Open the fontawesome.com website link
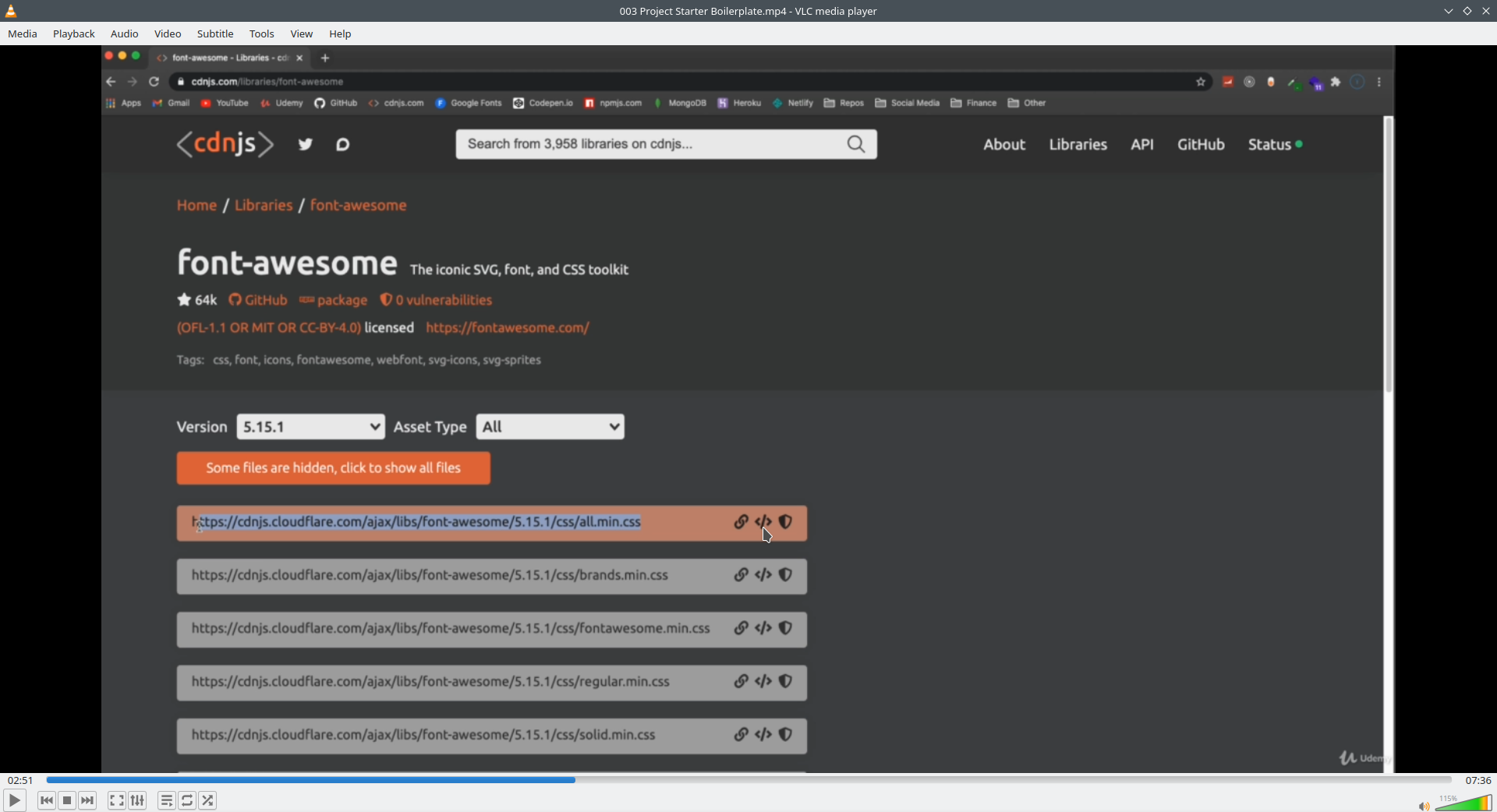This screenshot has height=812, width=1497. (508, 328)
